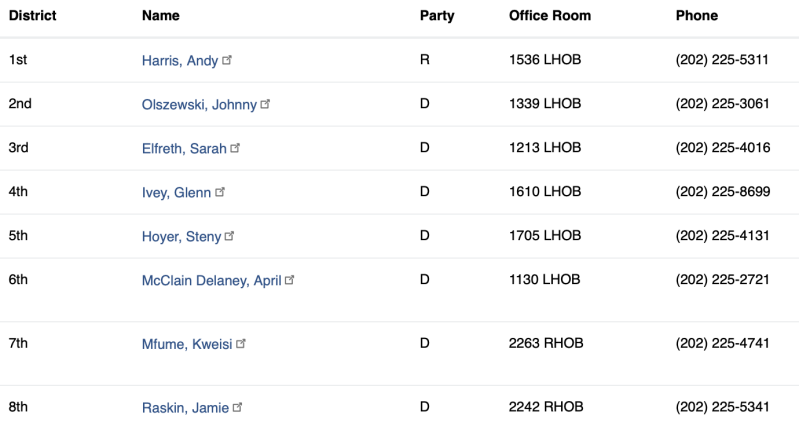The height and width of the screenshot is (434, 799).
Task: Follow the Ivey, Glenn name link
Action: [176, 193]
